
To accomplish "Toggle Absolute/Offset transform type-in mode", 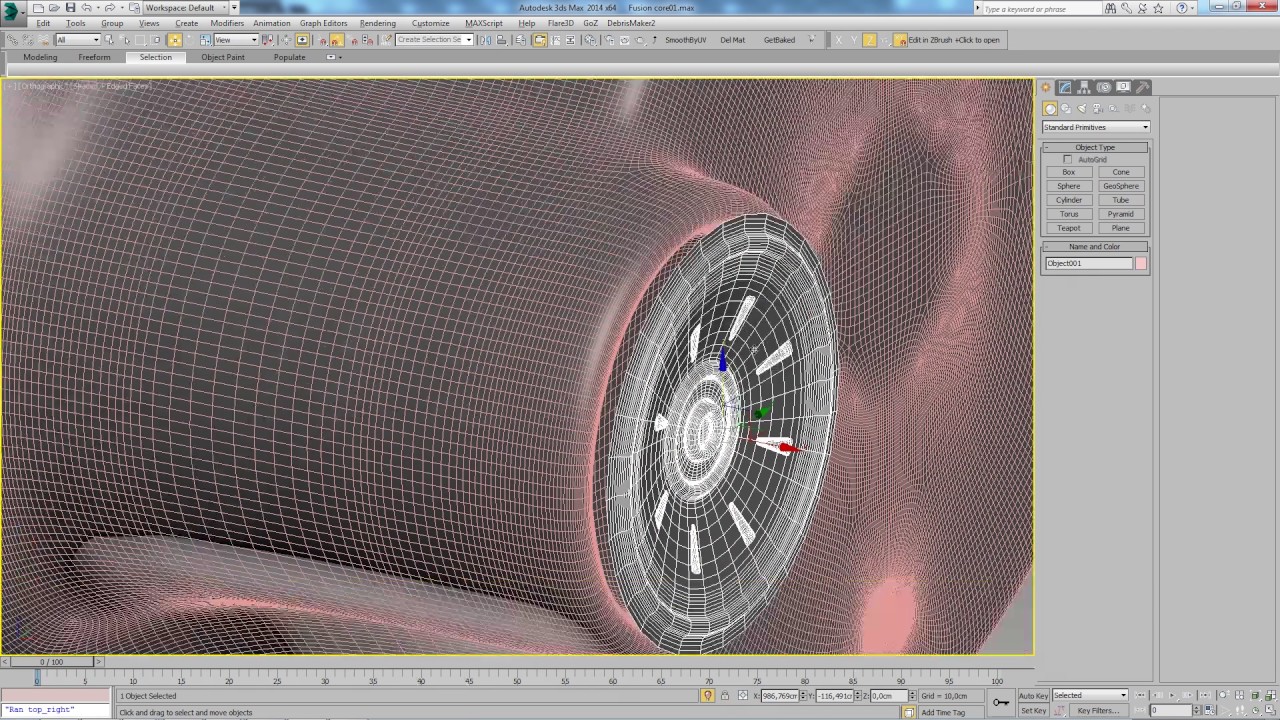I will (x=742, y=696).
